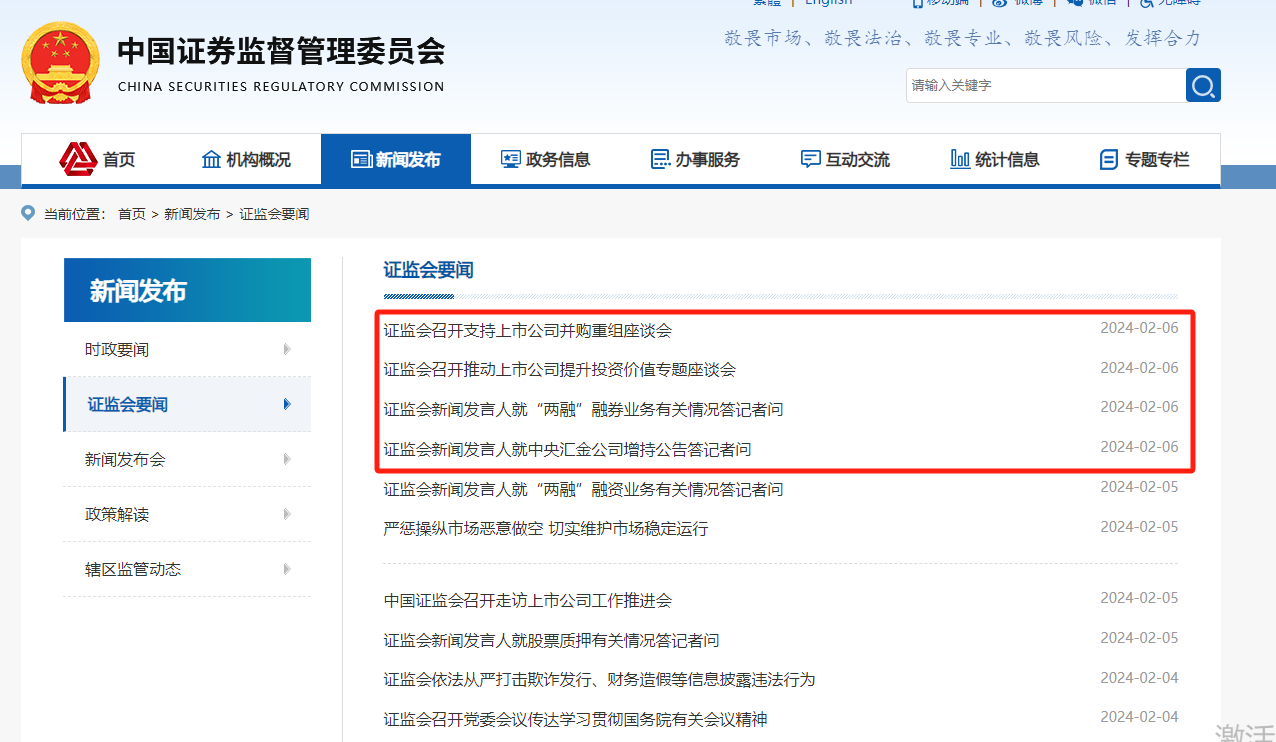Expand the 时政要闻 sidebar arrow

tap(287, 349)
